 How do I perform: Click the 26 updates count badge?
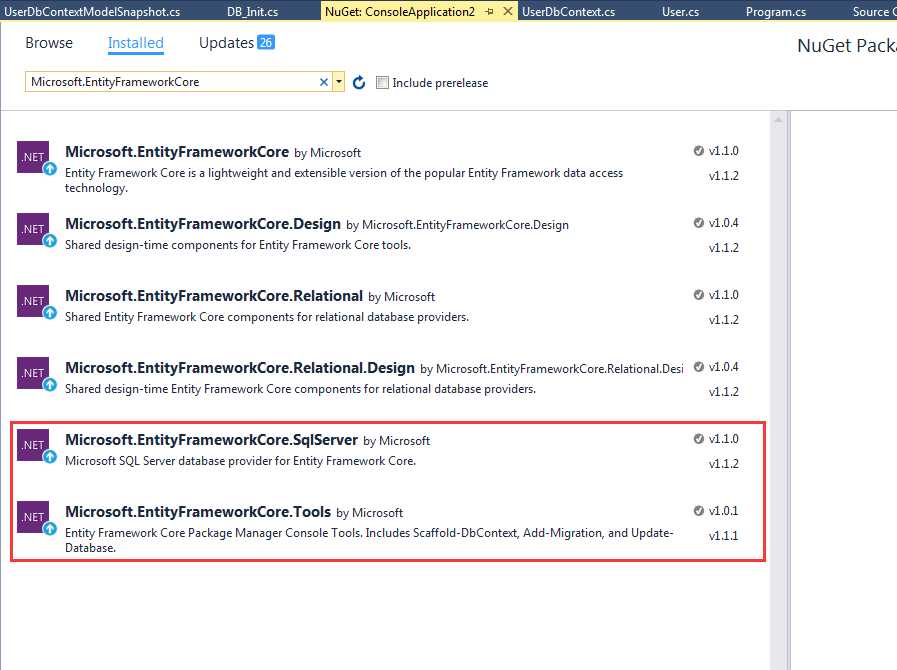(x=266, y=42)
